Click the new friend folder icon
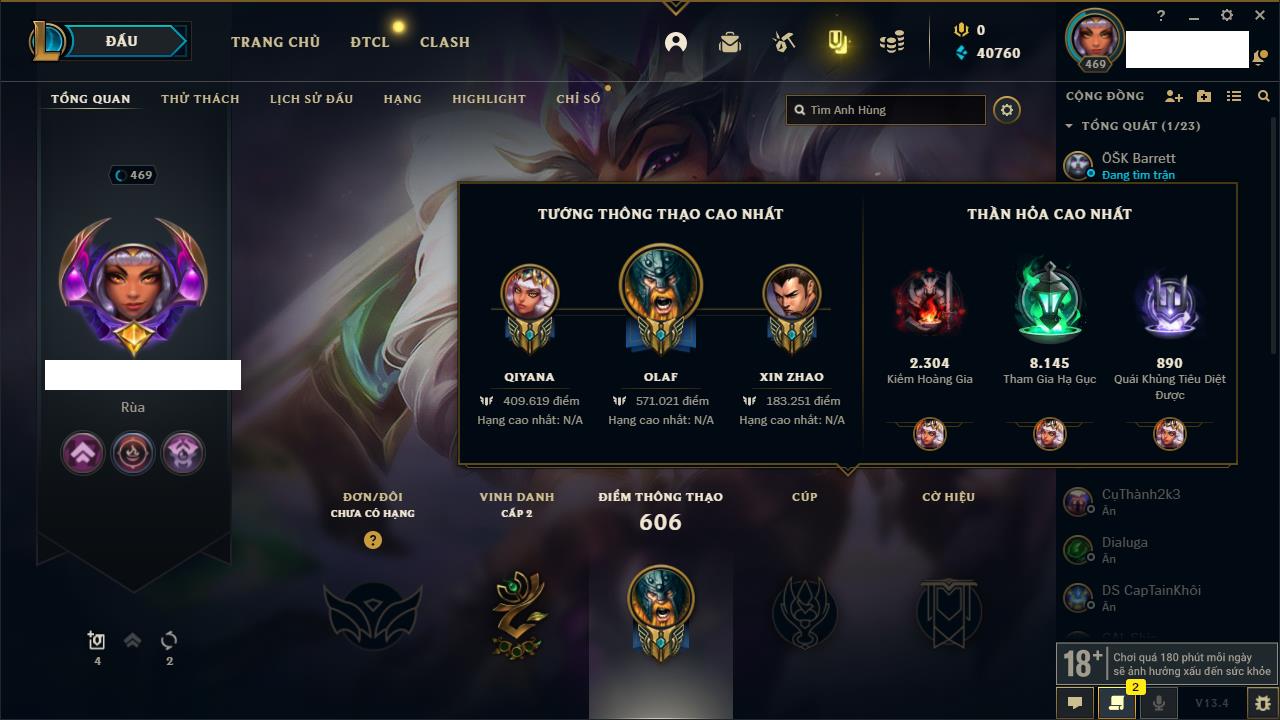 (1204, 96)
